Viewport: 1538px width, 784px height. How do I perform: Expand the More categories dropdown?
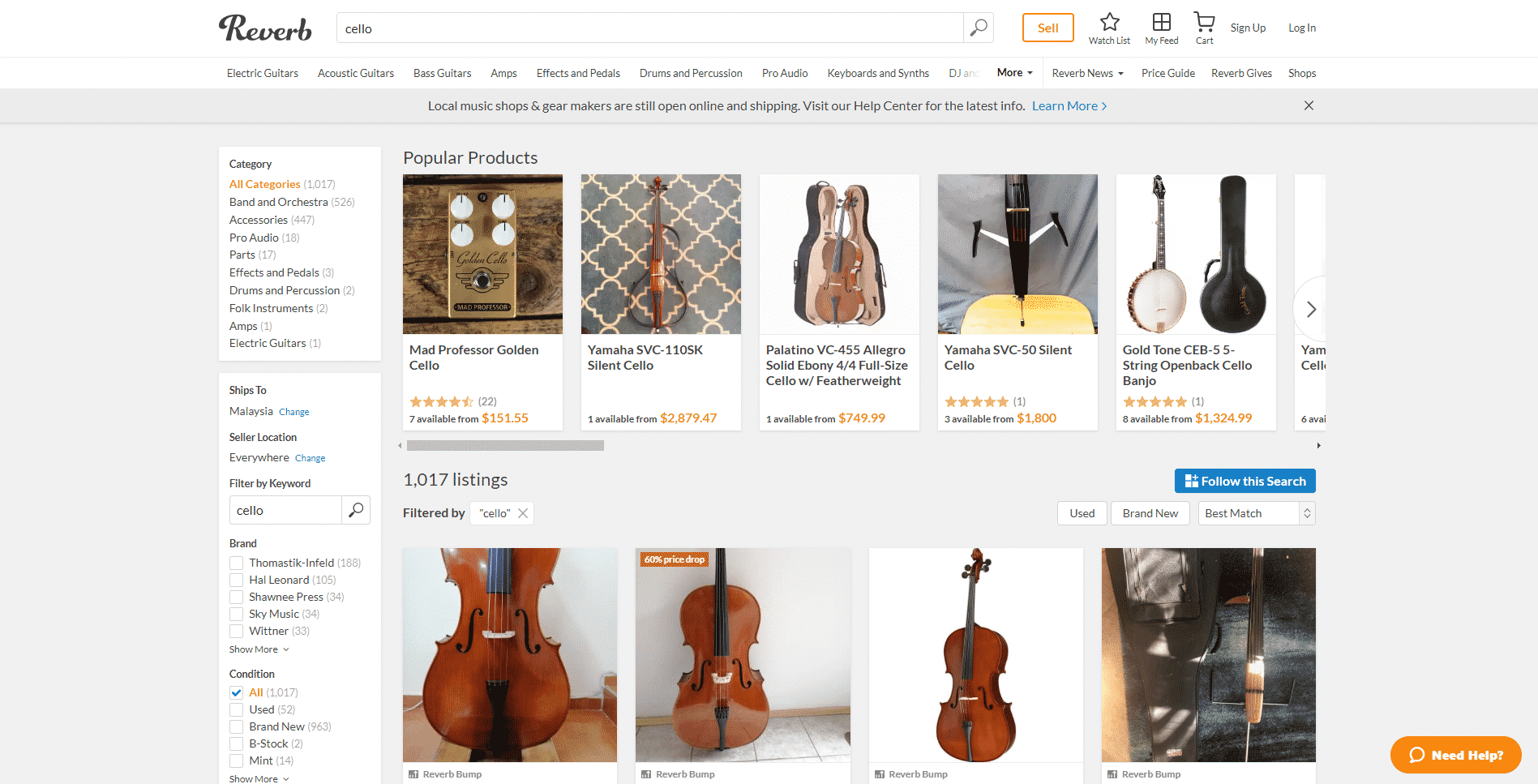[1014, 73]
